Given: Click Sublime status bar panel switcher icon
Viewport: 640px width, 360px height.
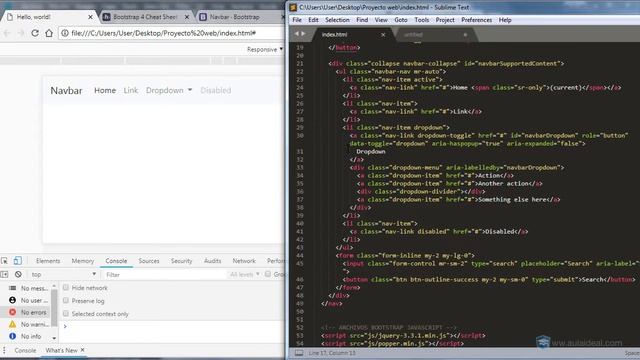Looking at the screenshot, I should coord(299,353).
